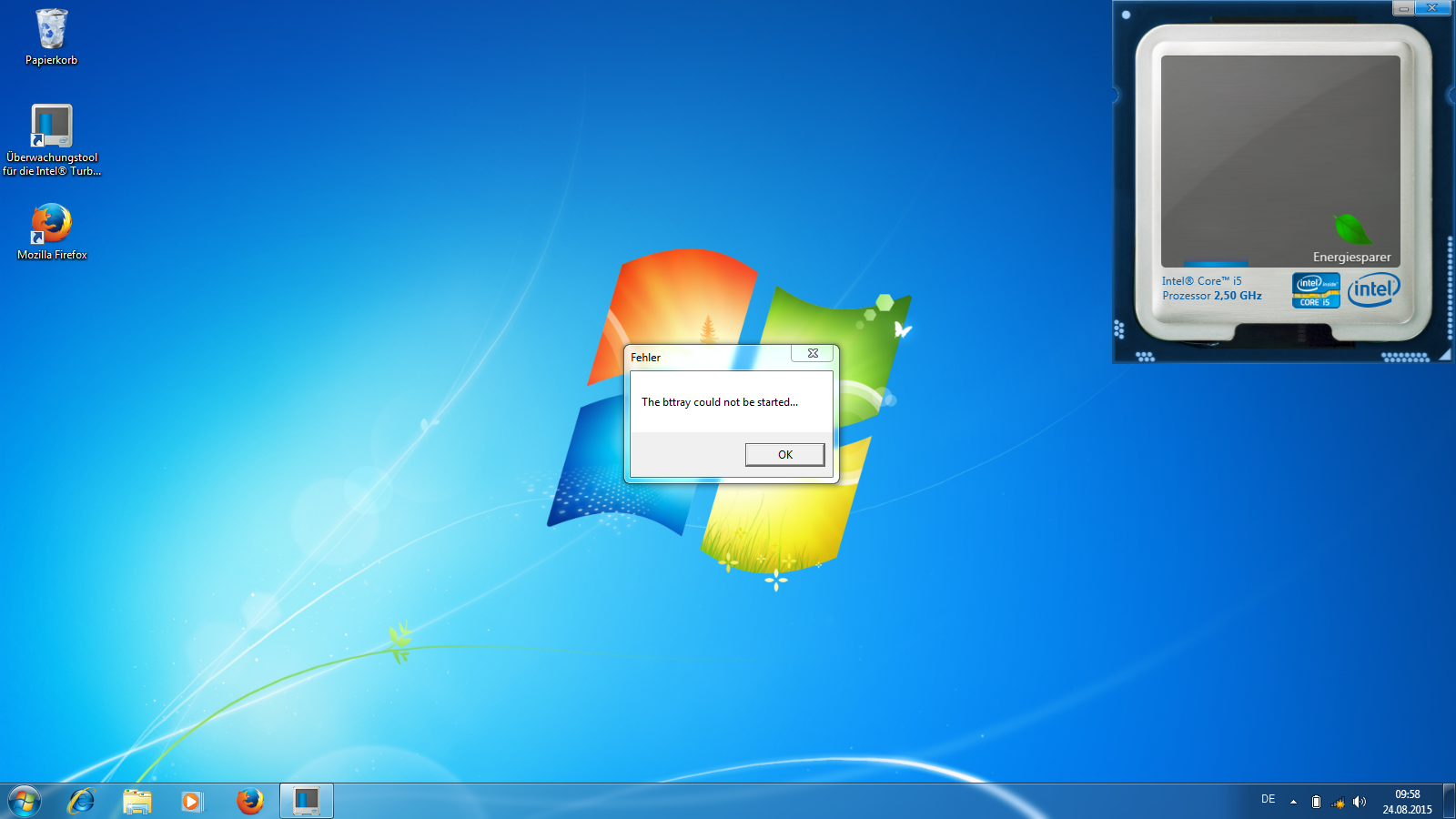
Task: Open the DE language indicator
Action: coord(1268,799)
